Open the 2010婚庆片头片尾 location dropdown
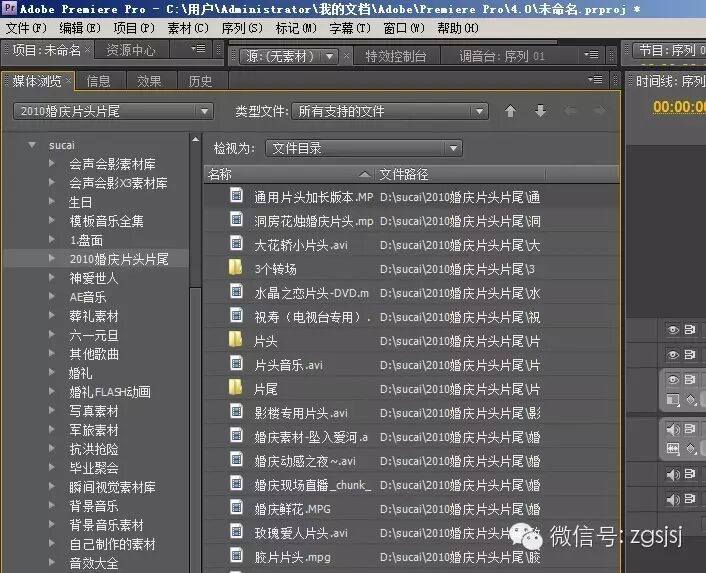The height and width of the screenshot is (573, 706). 113,111
